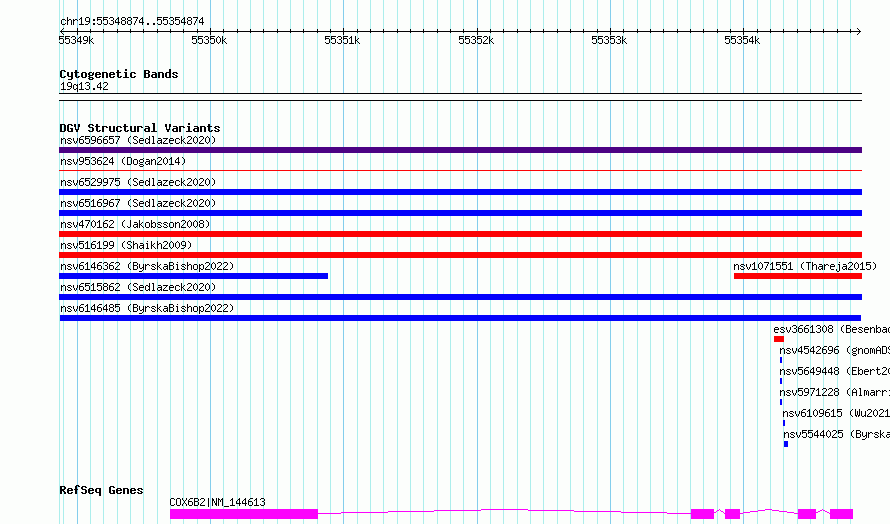This screenshot has width=890, height=524.
Task: Select the nsv5971228 Almarri variant label
Action: tap(834, 392)
